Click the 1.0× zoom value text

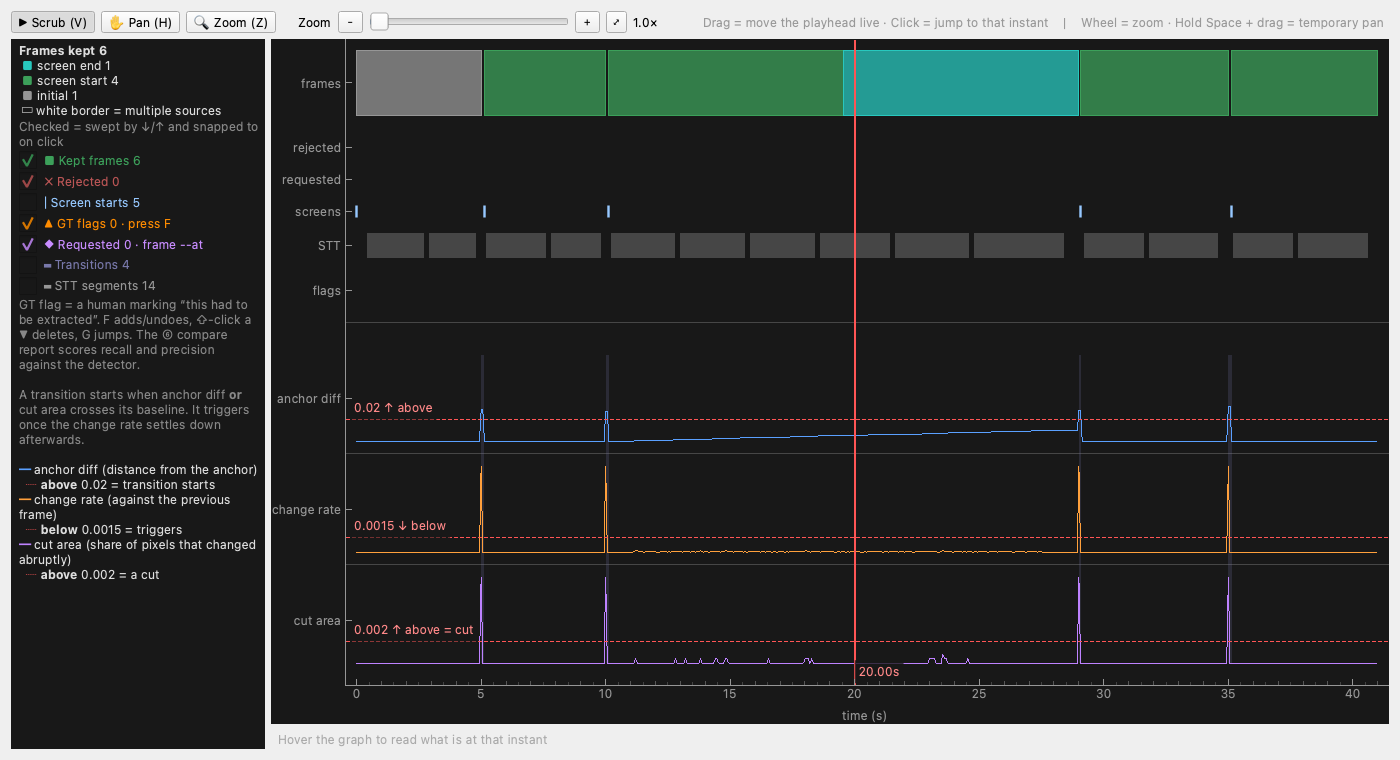tap(645, 22)
